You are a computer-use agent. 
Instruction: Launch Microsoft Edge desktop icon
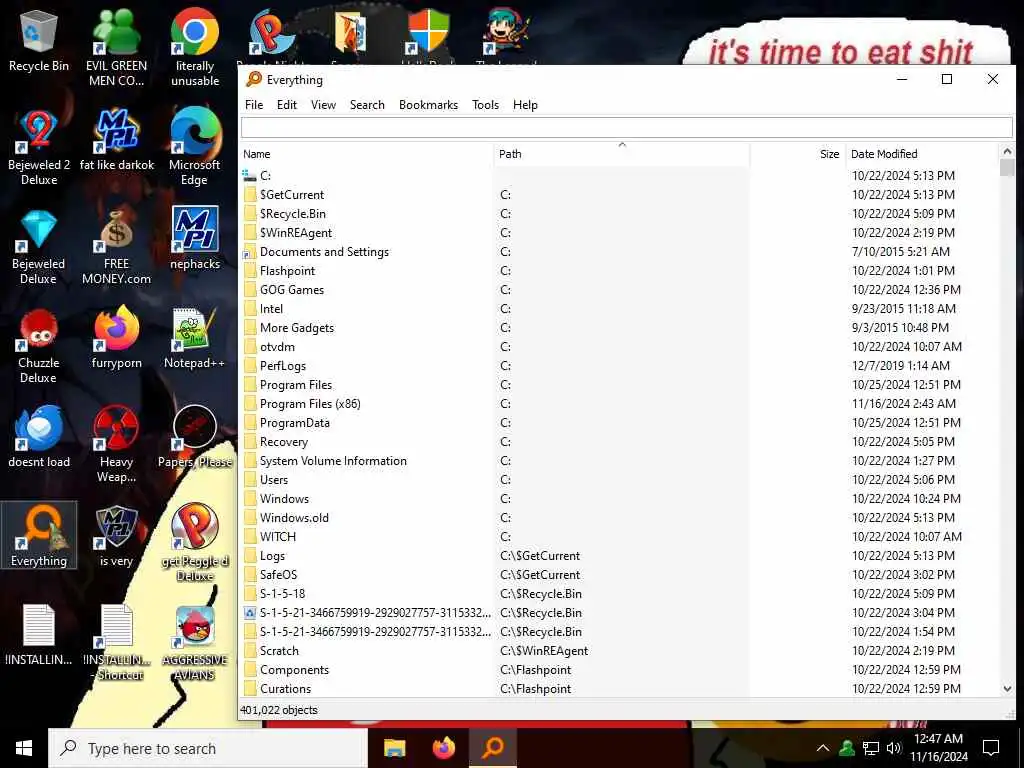[195, 148]
